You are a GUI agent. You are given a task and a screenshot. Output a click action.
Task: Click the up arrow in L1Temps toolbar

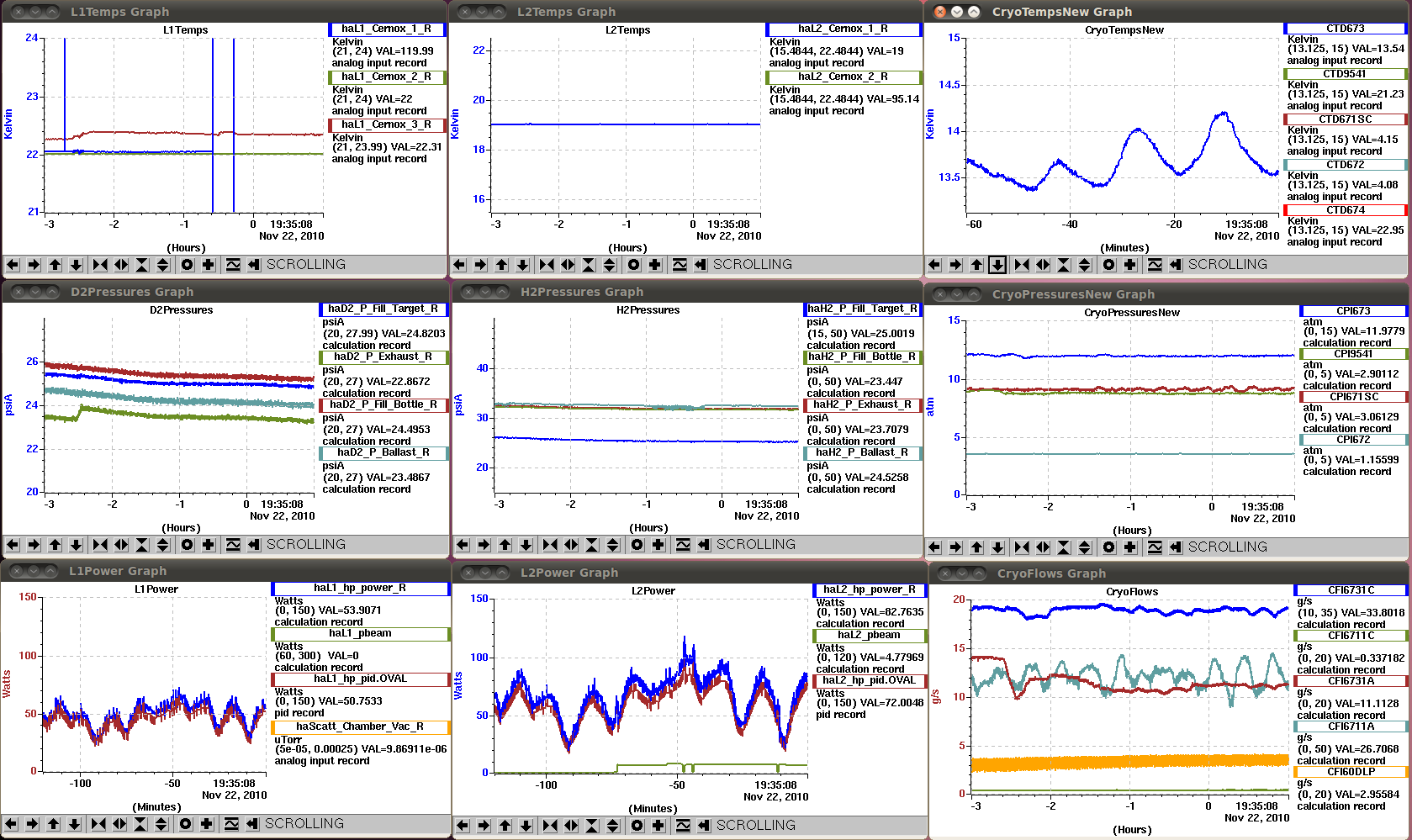click(55, 265)
